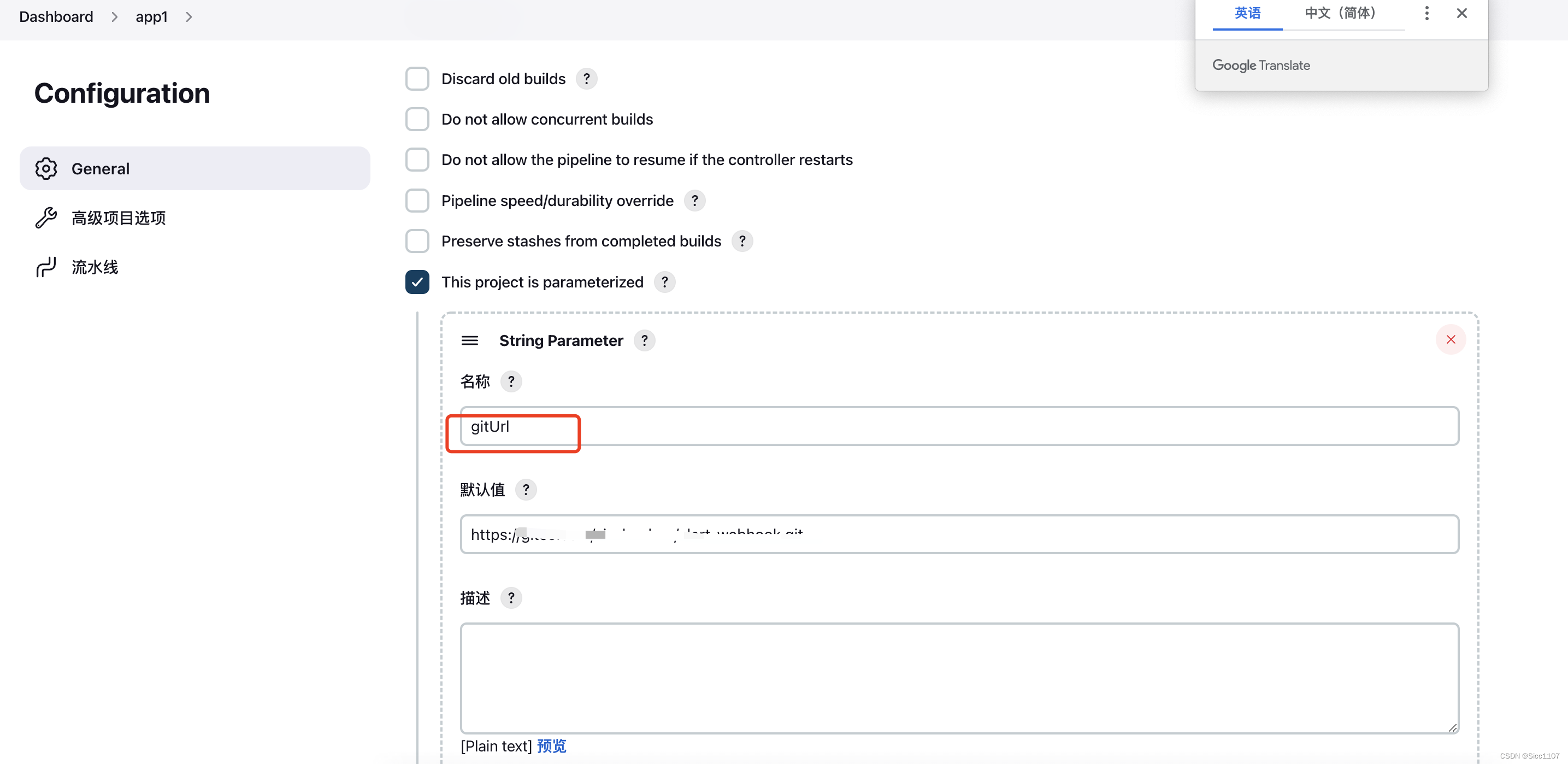This screenshot has height=764, width=1568.
Task: Click the Configuration heading
Action: click(122, 93)
